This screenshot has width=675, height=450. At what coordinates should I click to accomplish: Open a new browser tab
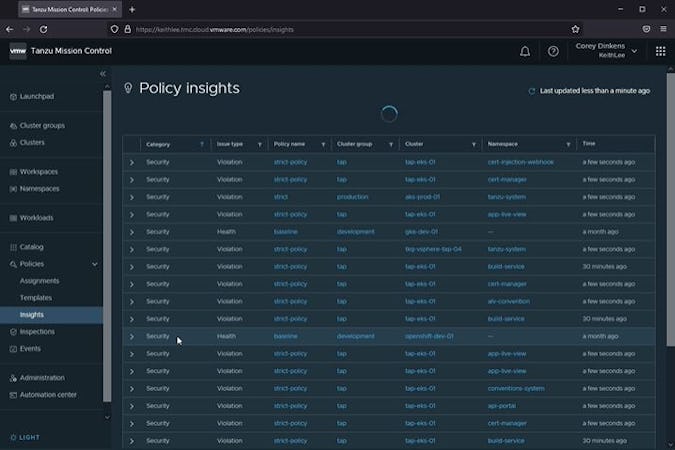pyautogui.click(x=132, y=9)
